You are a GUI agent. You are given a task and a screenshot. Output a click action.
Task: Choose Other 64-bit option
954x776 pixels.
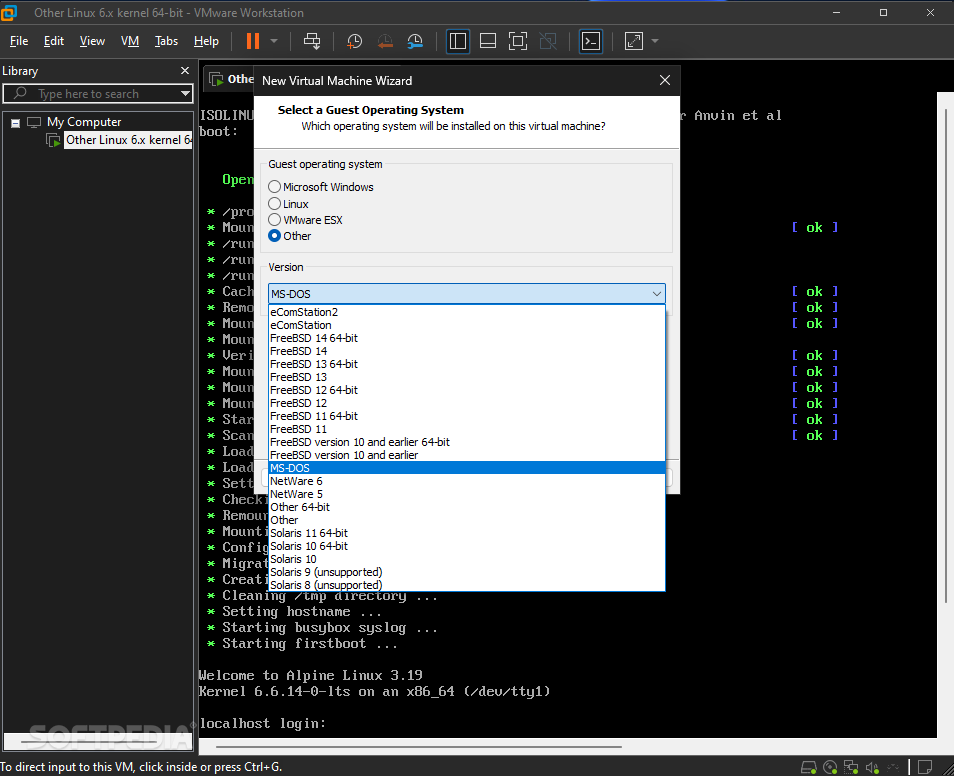pos(466,507)
